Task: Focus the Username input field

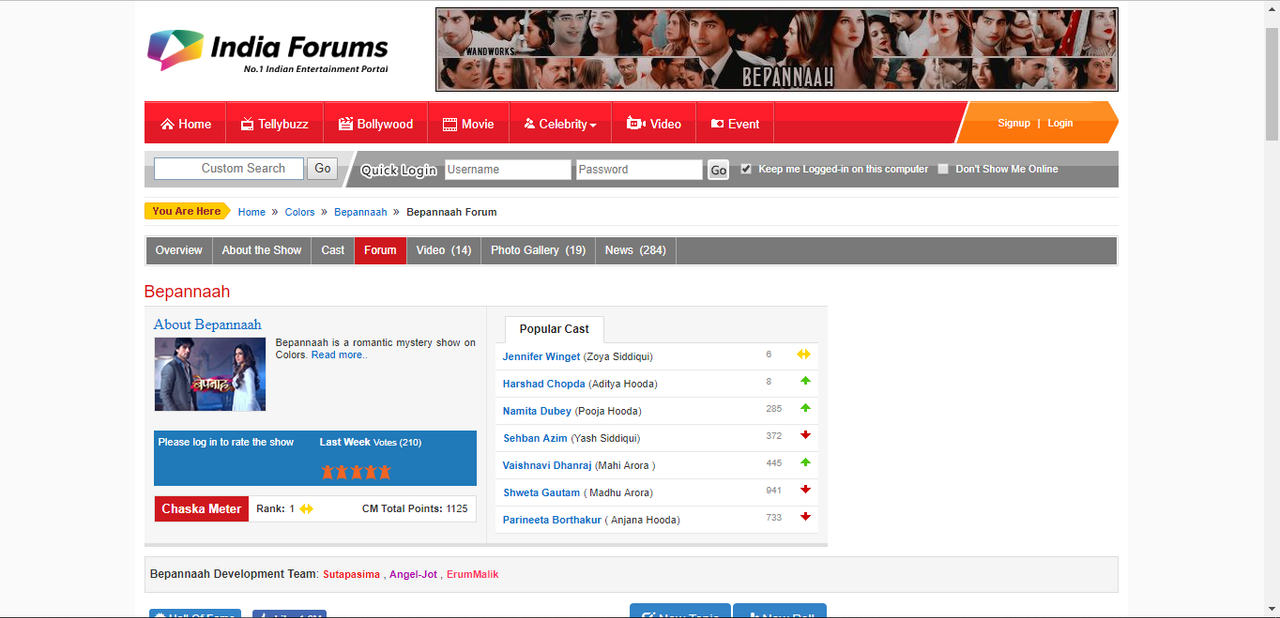Action: [x=508, y=170]
